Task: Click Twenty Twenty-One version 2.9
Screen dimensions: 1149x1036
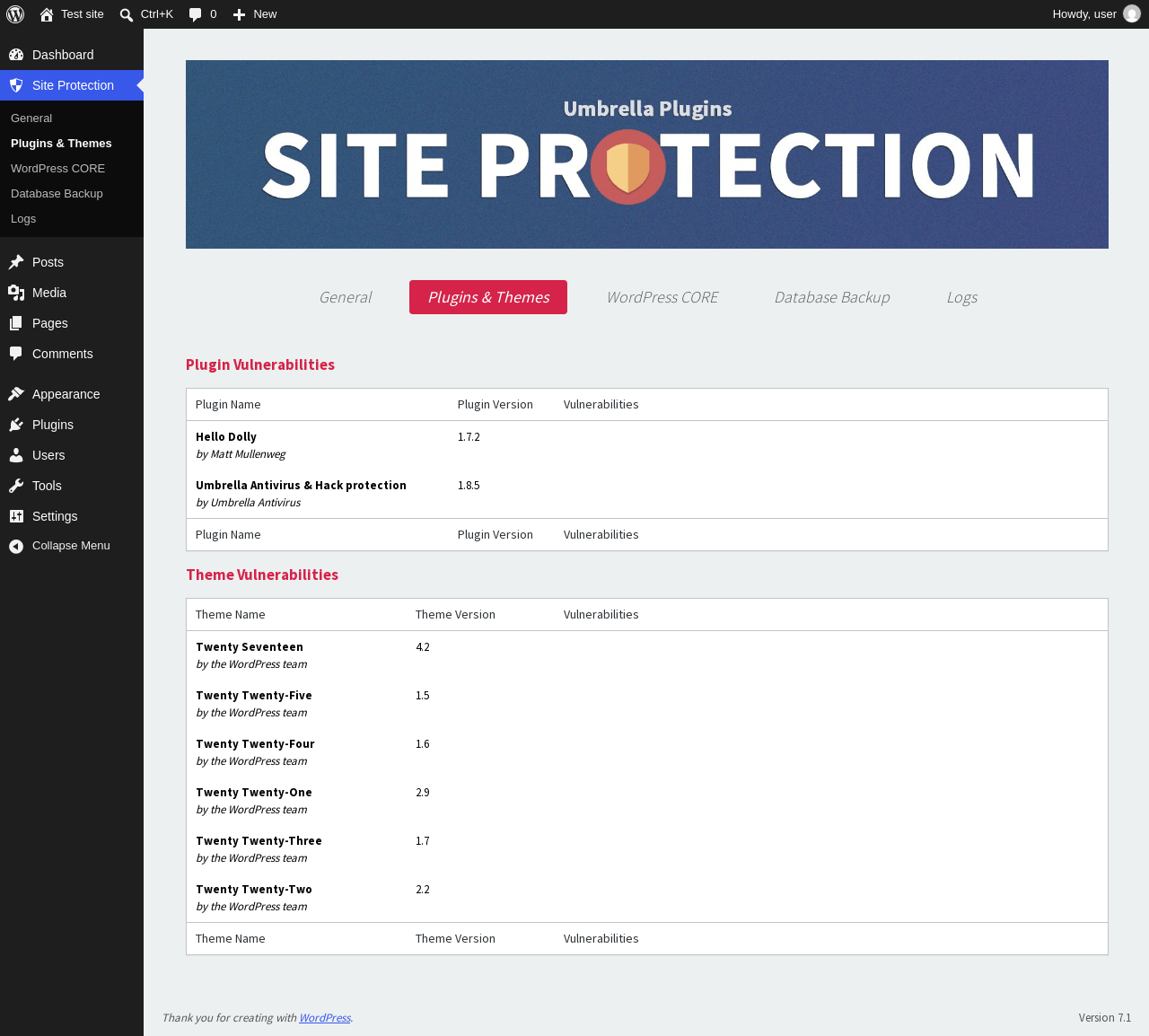Action: [x=423, y=793]
